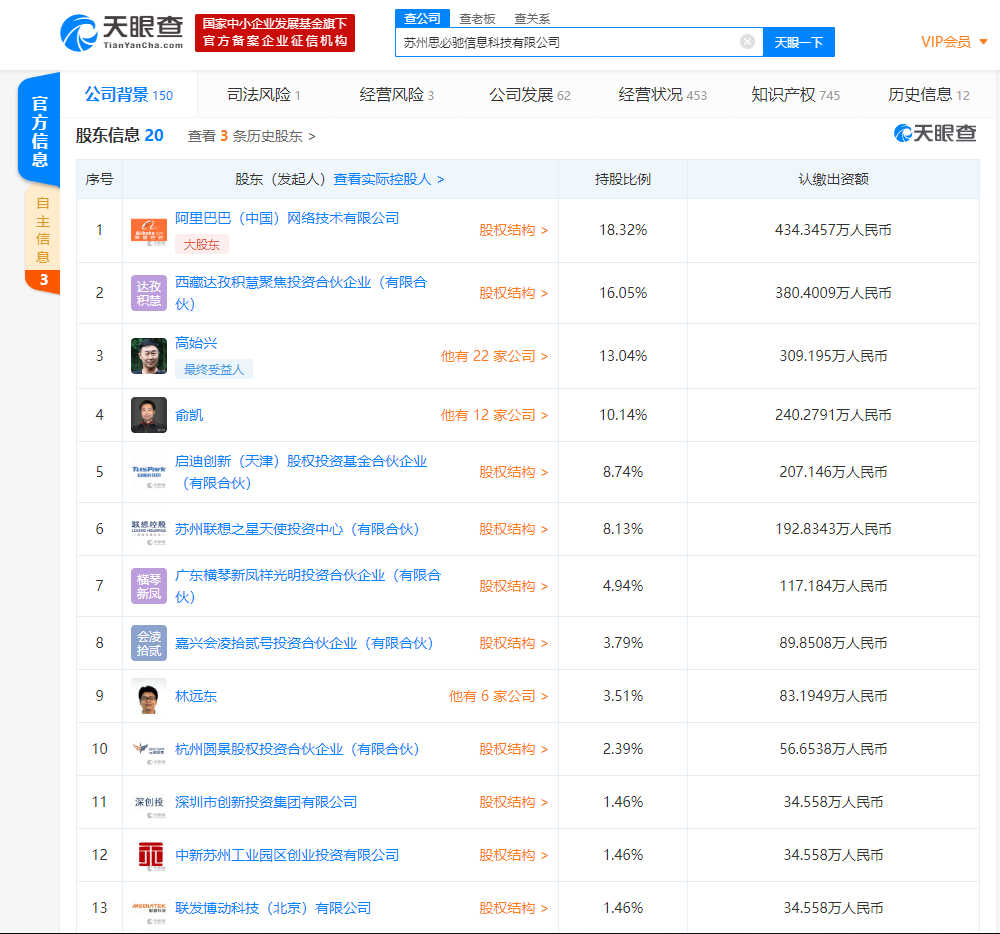
Task: Select the 经营状况 453 tab
Action: click(663, 94)
